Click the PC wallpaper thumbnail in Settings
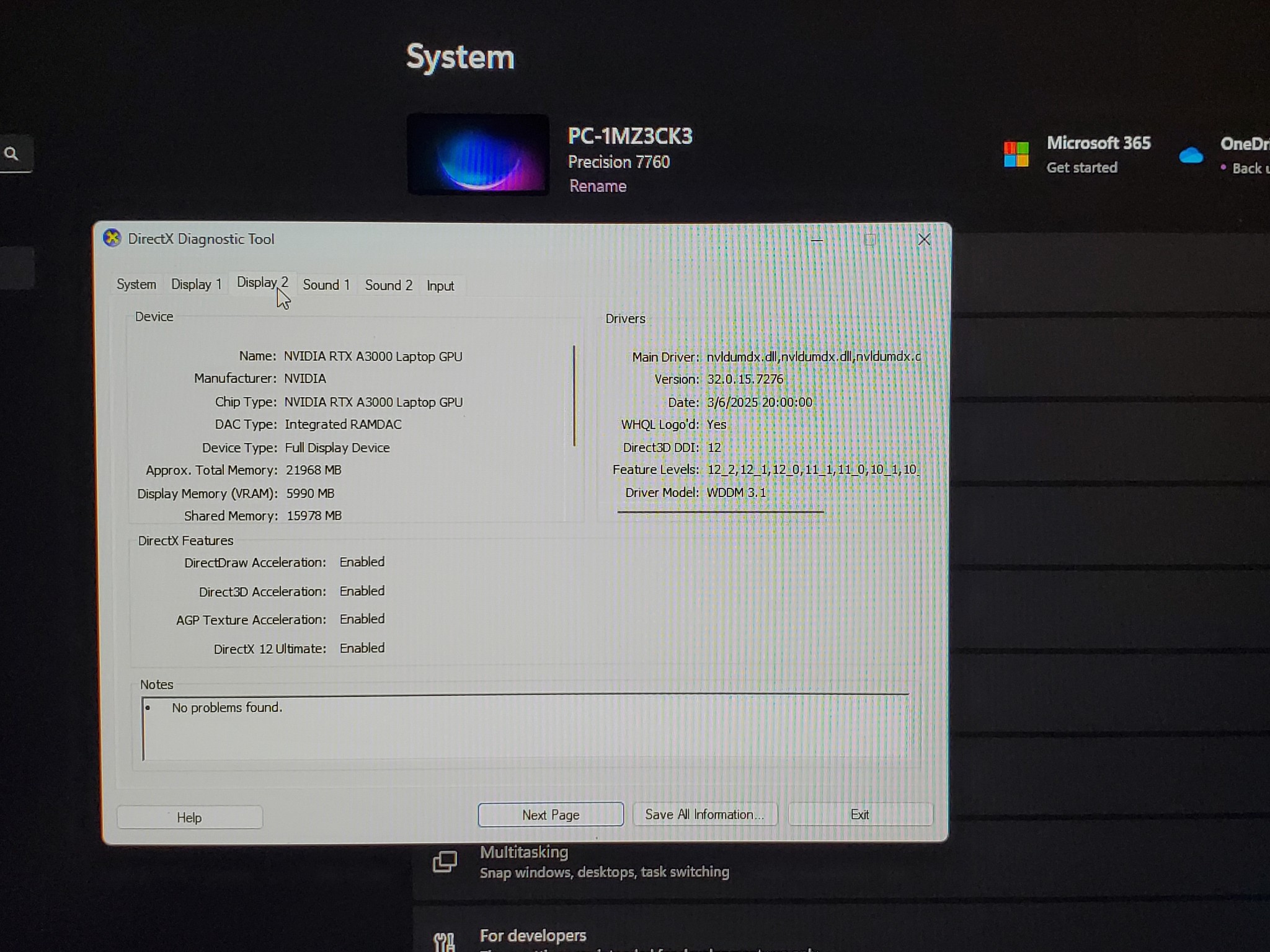This screenshot has width=1270, height=952. point(478,154)
